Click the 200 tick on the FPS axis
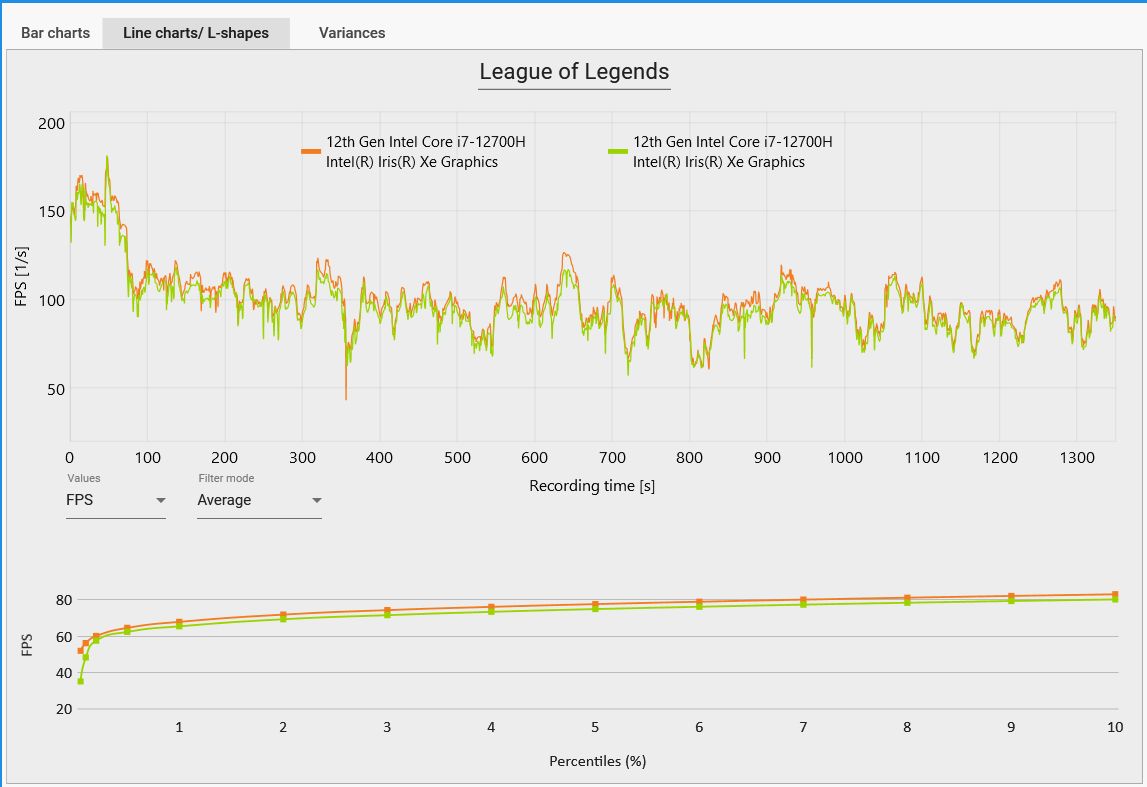1147x787 pixels. 51,124
